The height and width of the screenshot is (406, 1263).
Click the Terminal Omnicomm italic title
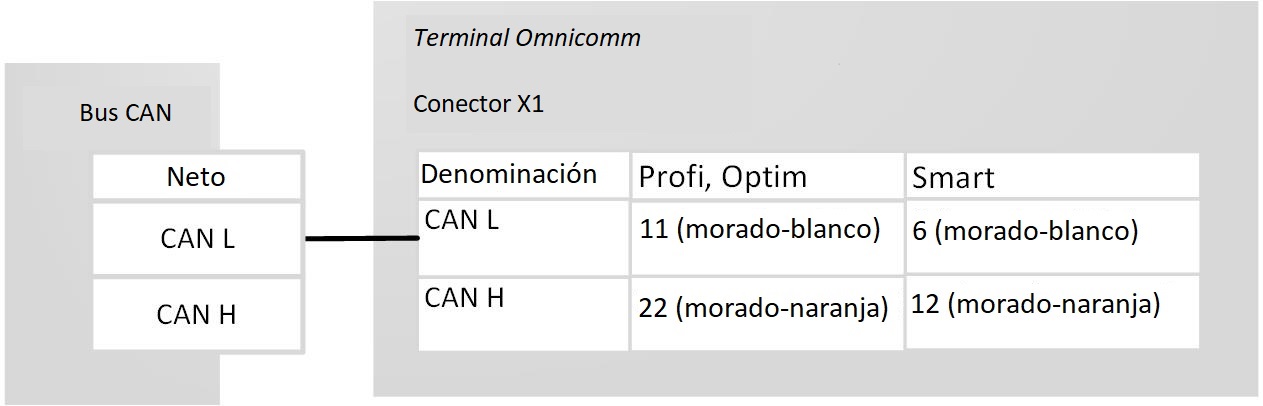click(x=526, y=39)
